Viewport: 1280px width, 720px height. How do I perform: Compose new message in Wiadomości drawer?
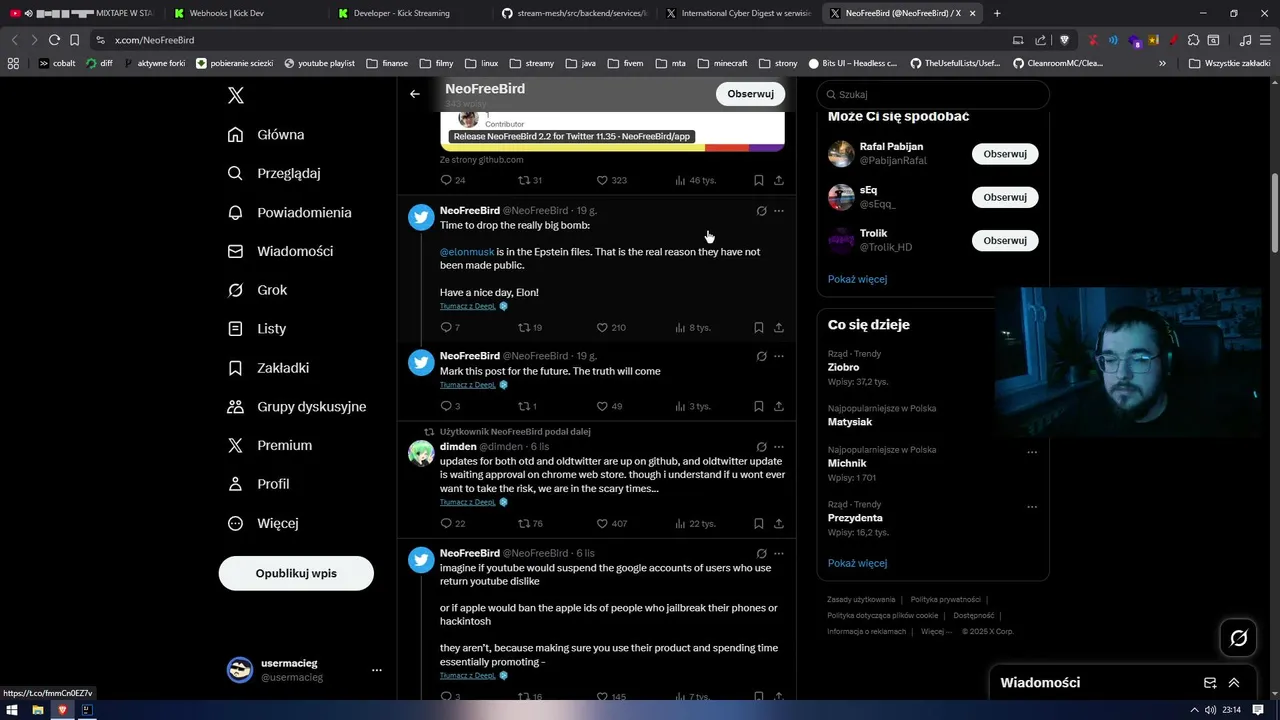pyautogui.click(x=1210, y=683)
